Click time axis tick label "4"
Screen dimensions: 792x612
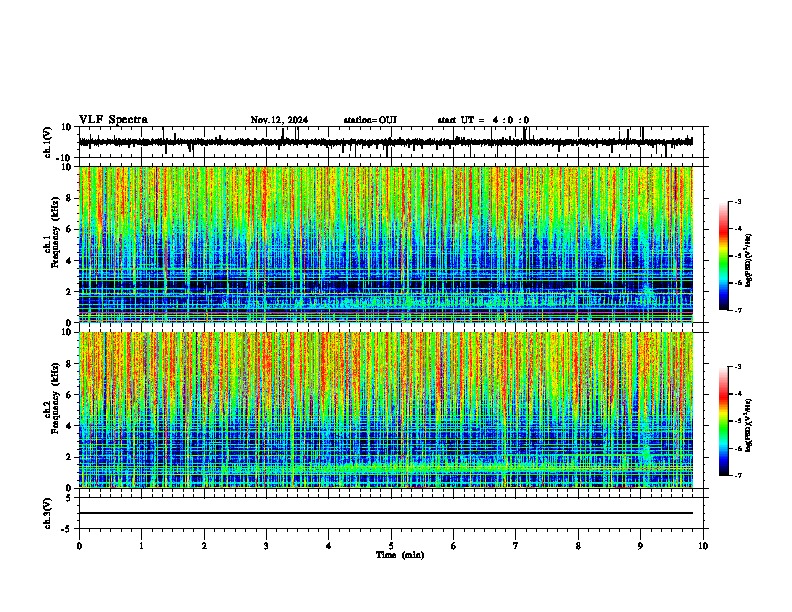(329, 546)
